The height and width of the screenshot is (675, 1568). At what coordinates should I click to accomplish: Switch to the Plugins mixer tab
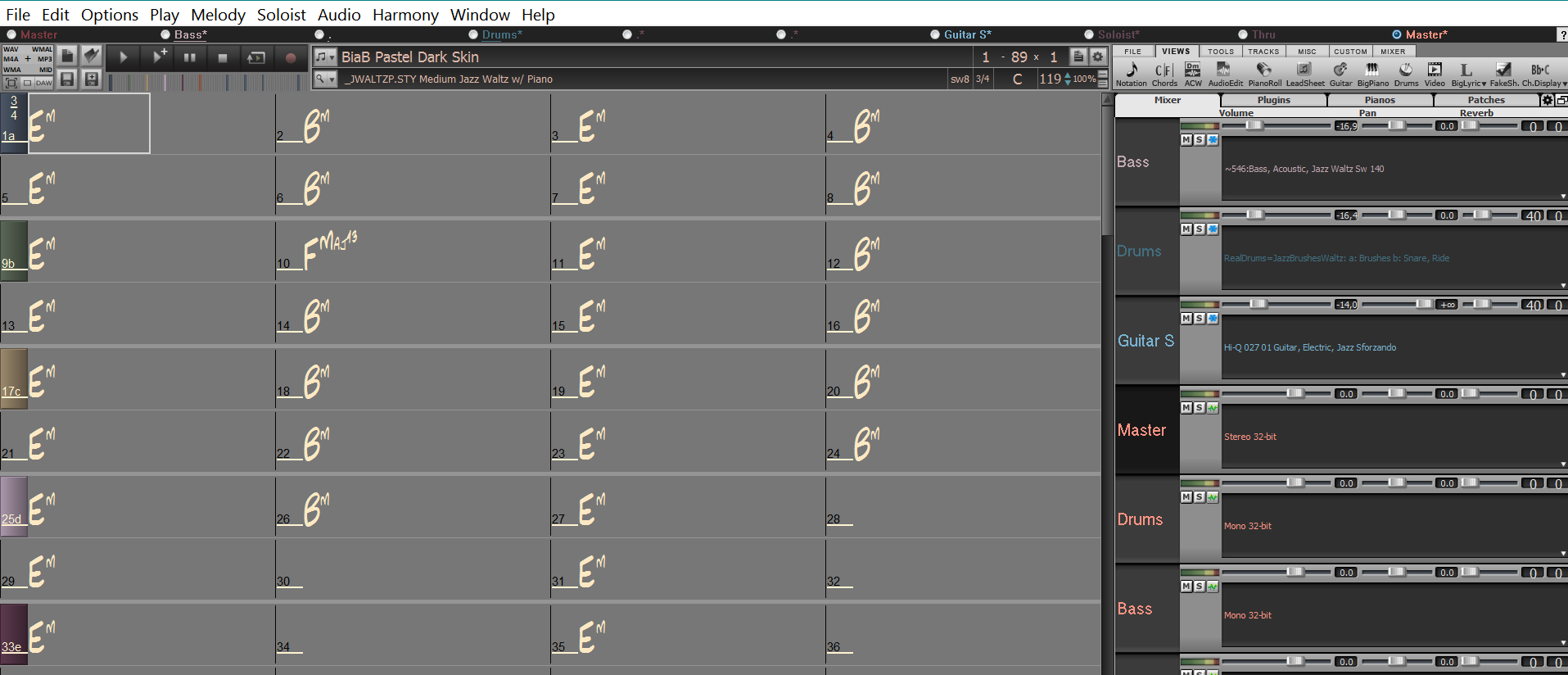click(x=1273, y=100)
